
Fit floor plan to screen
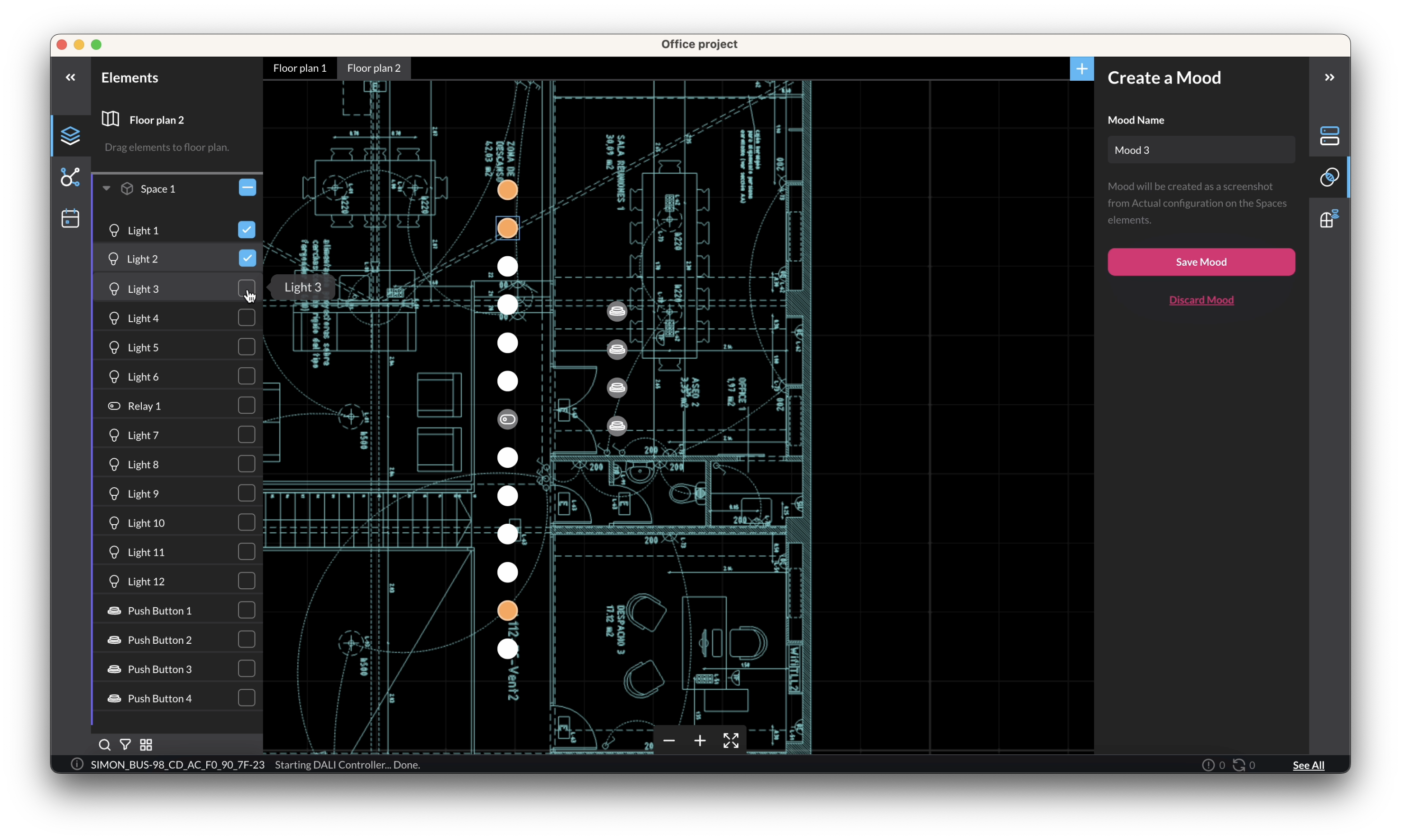pos(730,740)
